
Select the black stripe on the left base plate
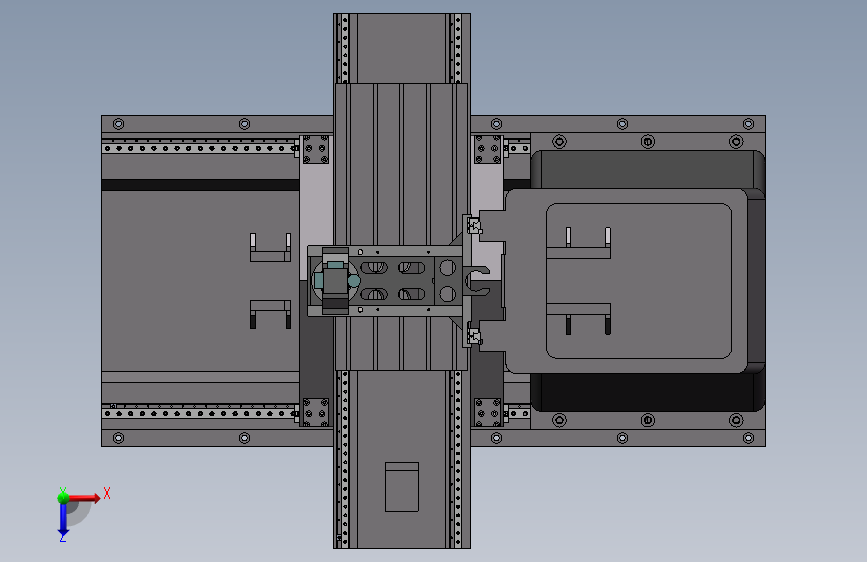tap(201, 185)
